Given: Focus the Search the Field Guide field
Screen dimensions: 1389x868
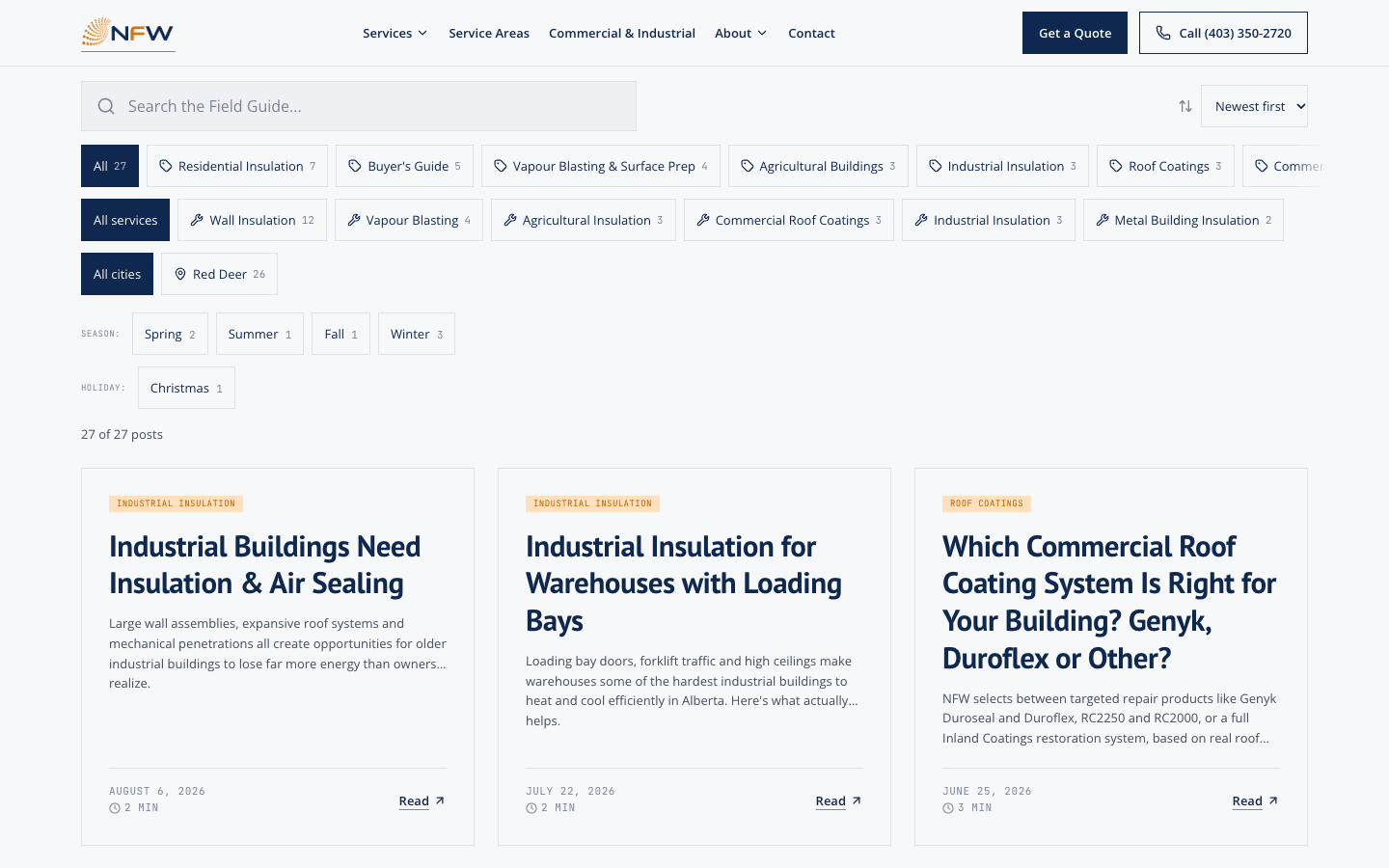Looking at the screenshot, I should (359, 106).
